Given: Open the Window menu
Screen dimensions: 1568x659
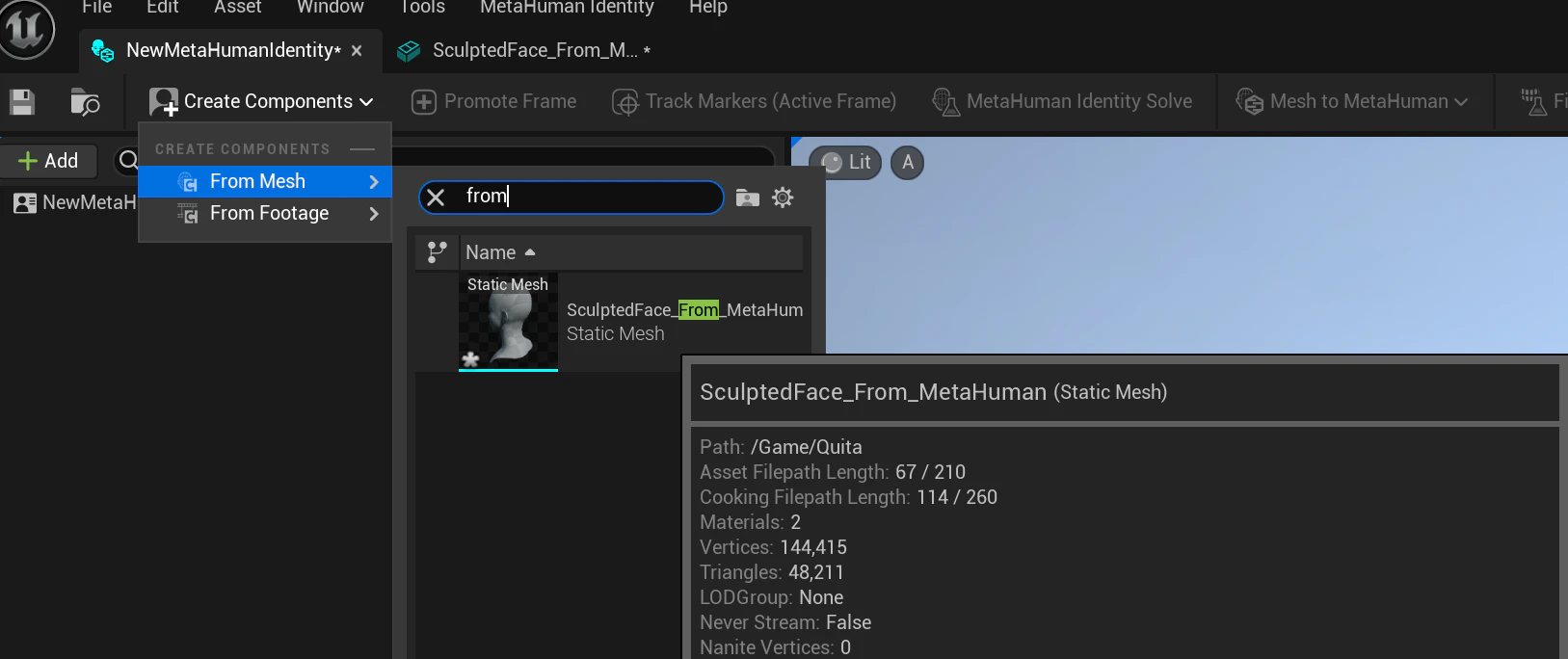Looking at the screenshot, I should click(330, 8).
